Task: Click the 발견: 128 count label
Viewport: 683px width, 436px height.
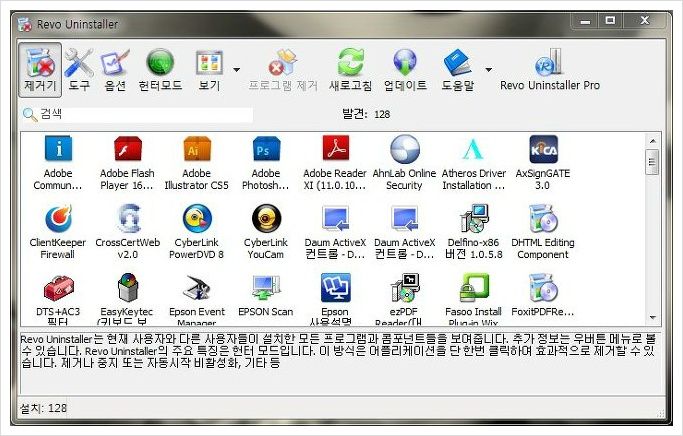Action: pyautogui.click(x=366, y=114)
